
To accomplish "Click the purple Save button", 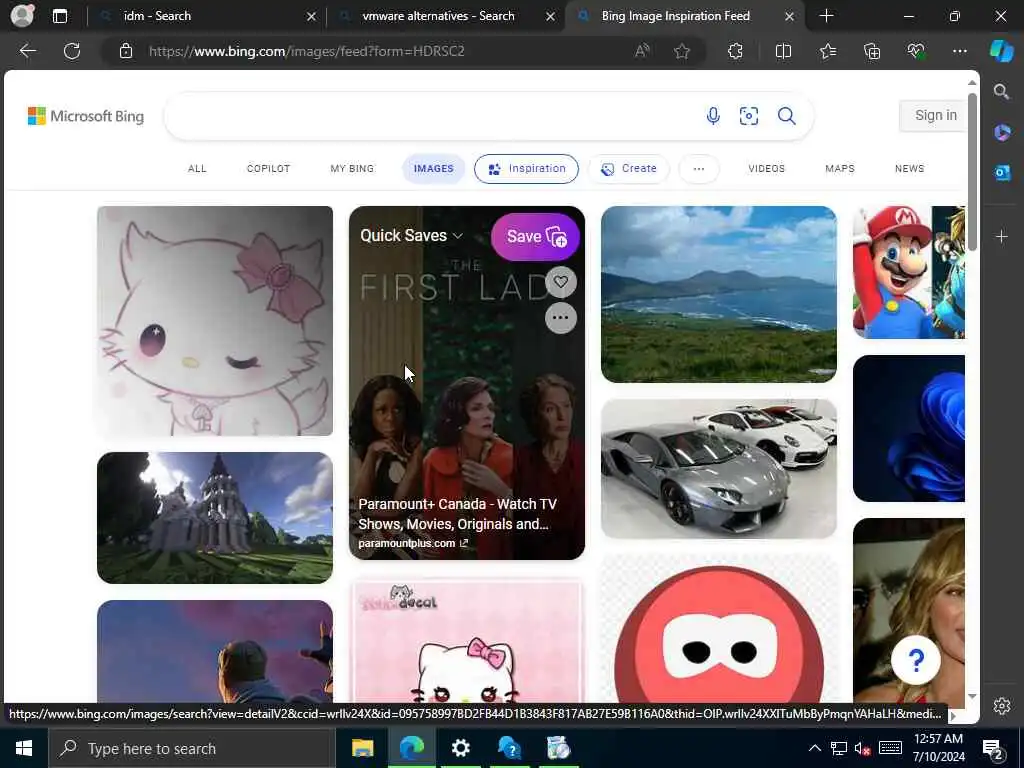I will pos(535,236).
